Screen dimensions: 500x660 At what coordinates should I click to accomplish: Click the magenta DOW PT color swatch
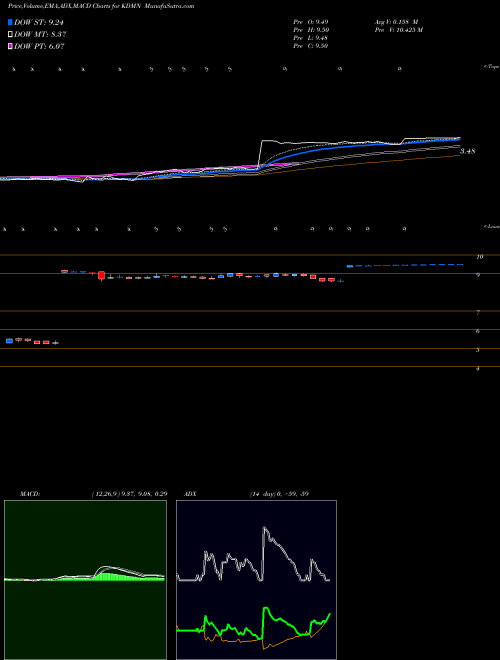click(10, 46)
